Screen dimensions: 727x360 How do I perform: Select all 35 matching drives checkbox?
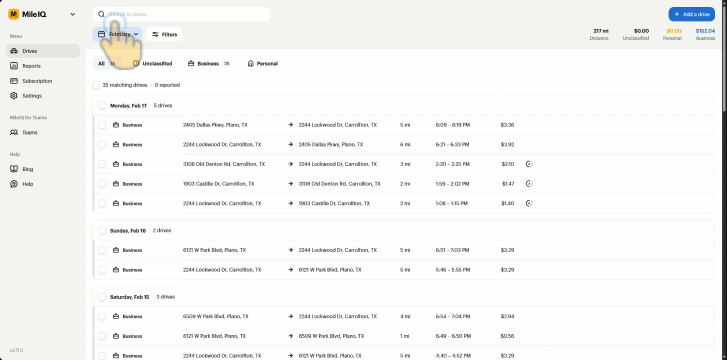pyautogui.click(x=96, y=85)
